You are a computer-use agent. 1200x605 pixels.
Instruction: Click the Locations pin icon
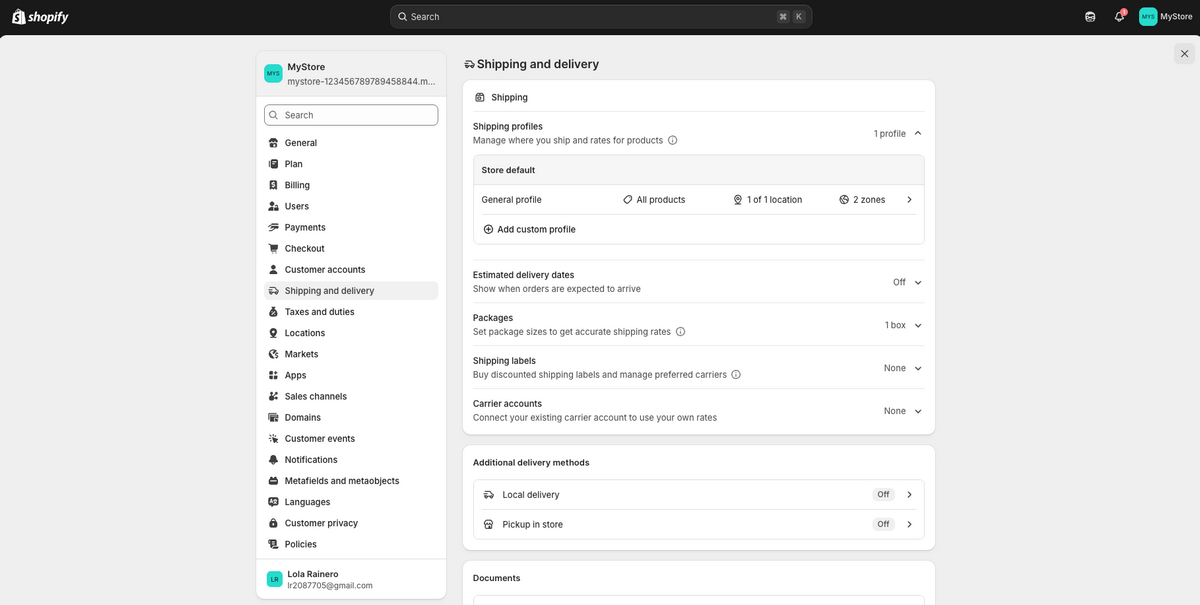(x=274, y=333)
